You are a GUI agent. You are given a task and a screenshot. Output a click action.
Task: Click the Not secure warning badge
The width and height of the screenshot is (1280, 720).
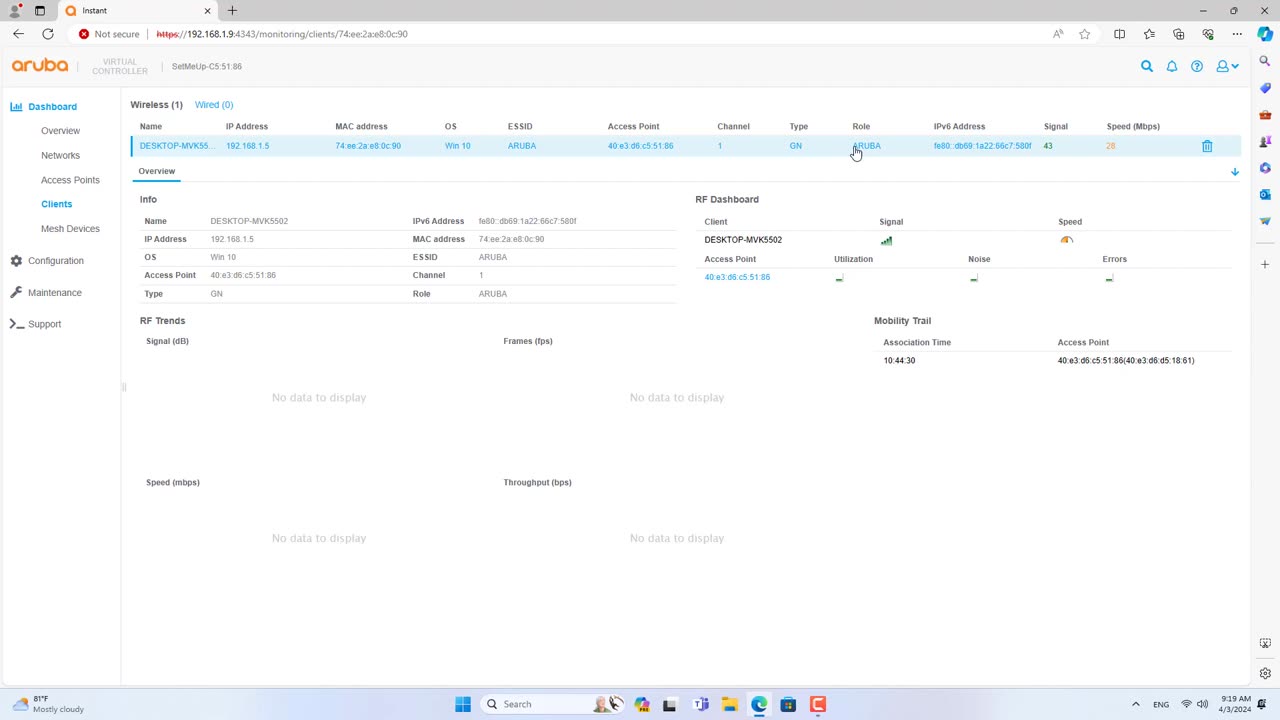pyautogui.click(x=110, y=34)
